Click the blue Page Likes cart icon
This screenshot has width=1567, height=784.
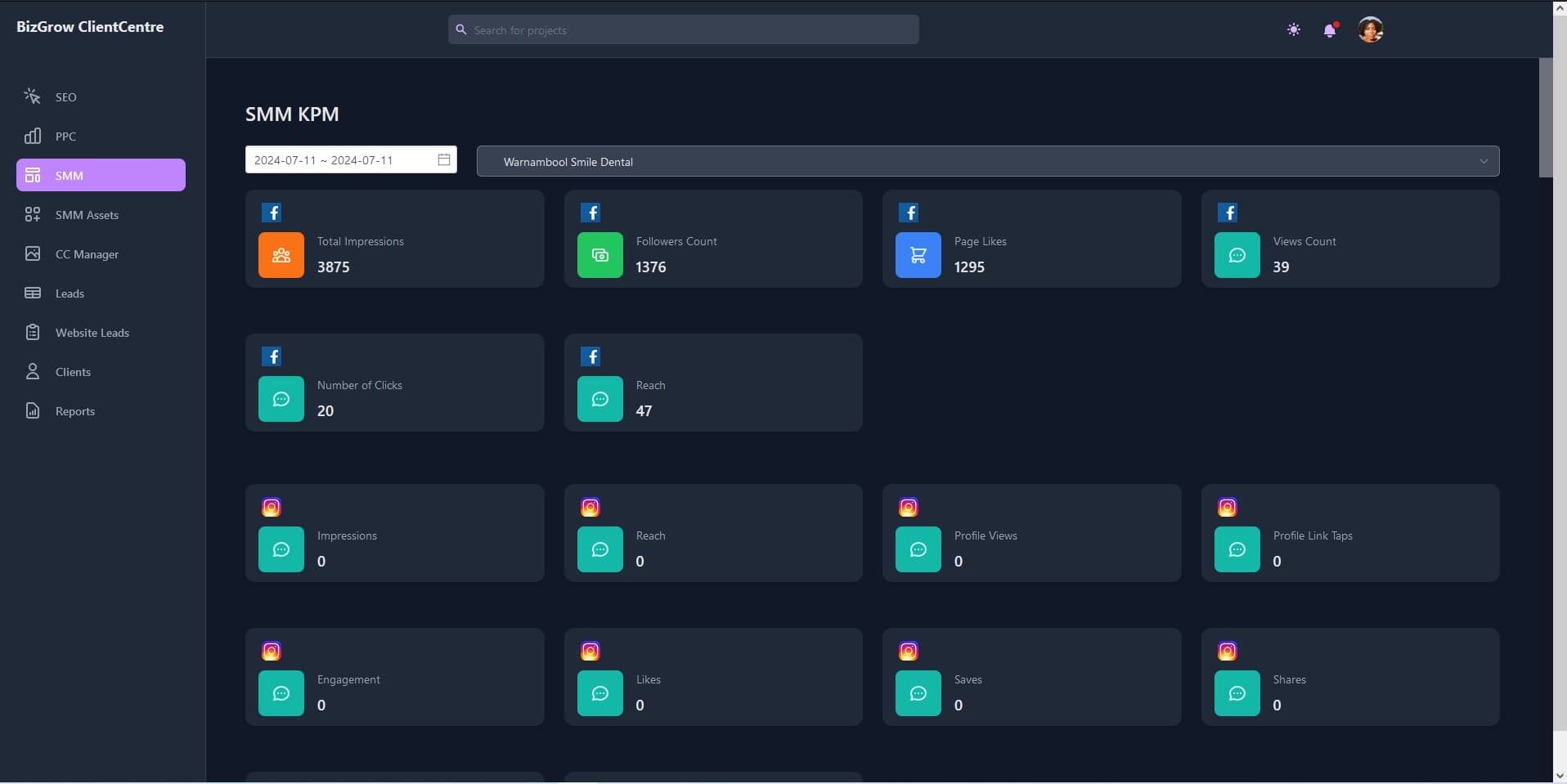(x=918, y=255)
